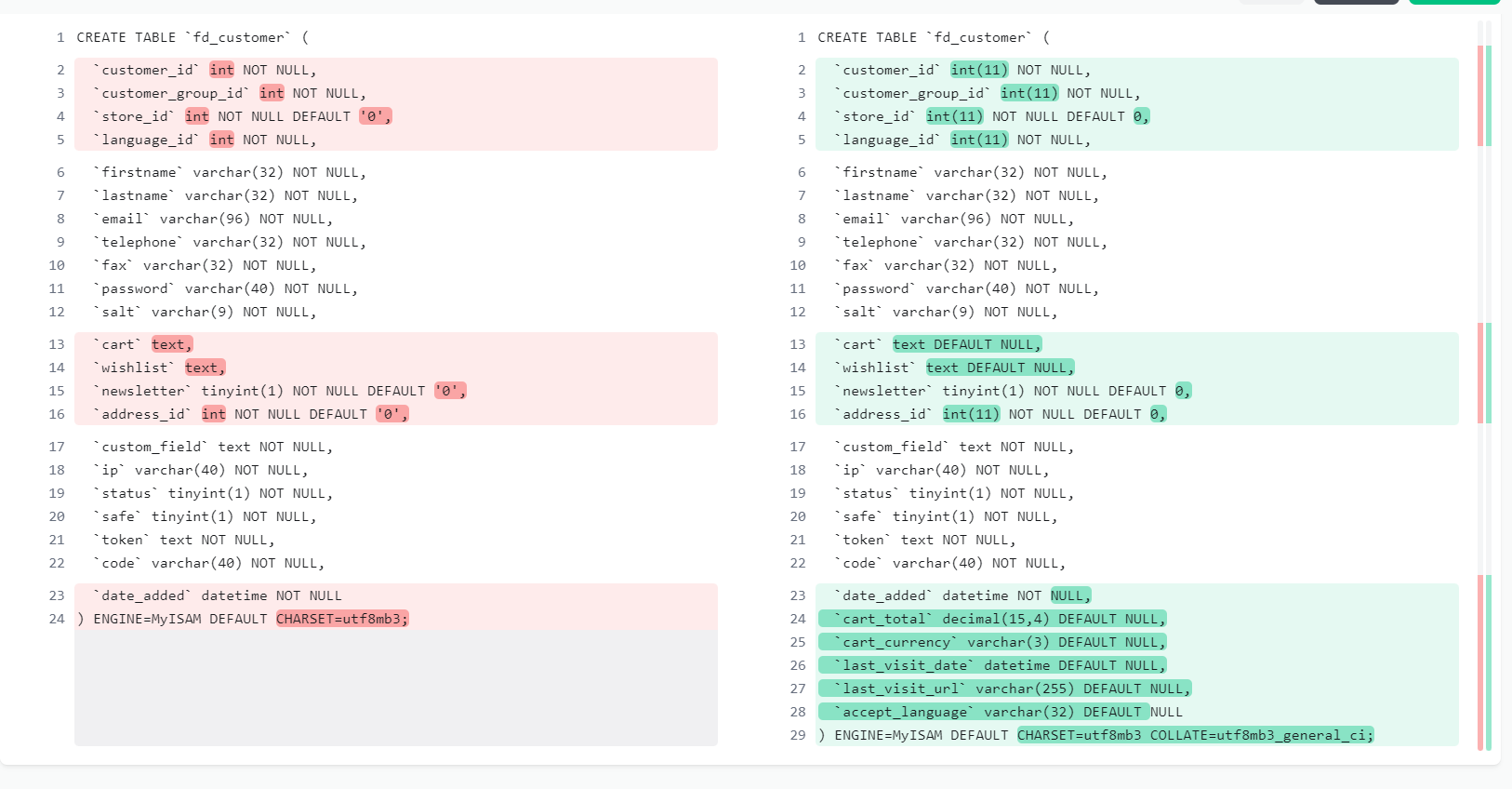Screen dimensions: 1512x789
Task: Click `lastname` varchar(32) line in right pane
Action: (x=967, y=195)
